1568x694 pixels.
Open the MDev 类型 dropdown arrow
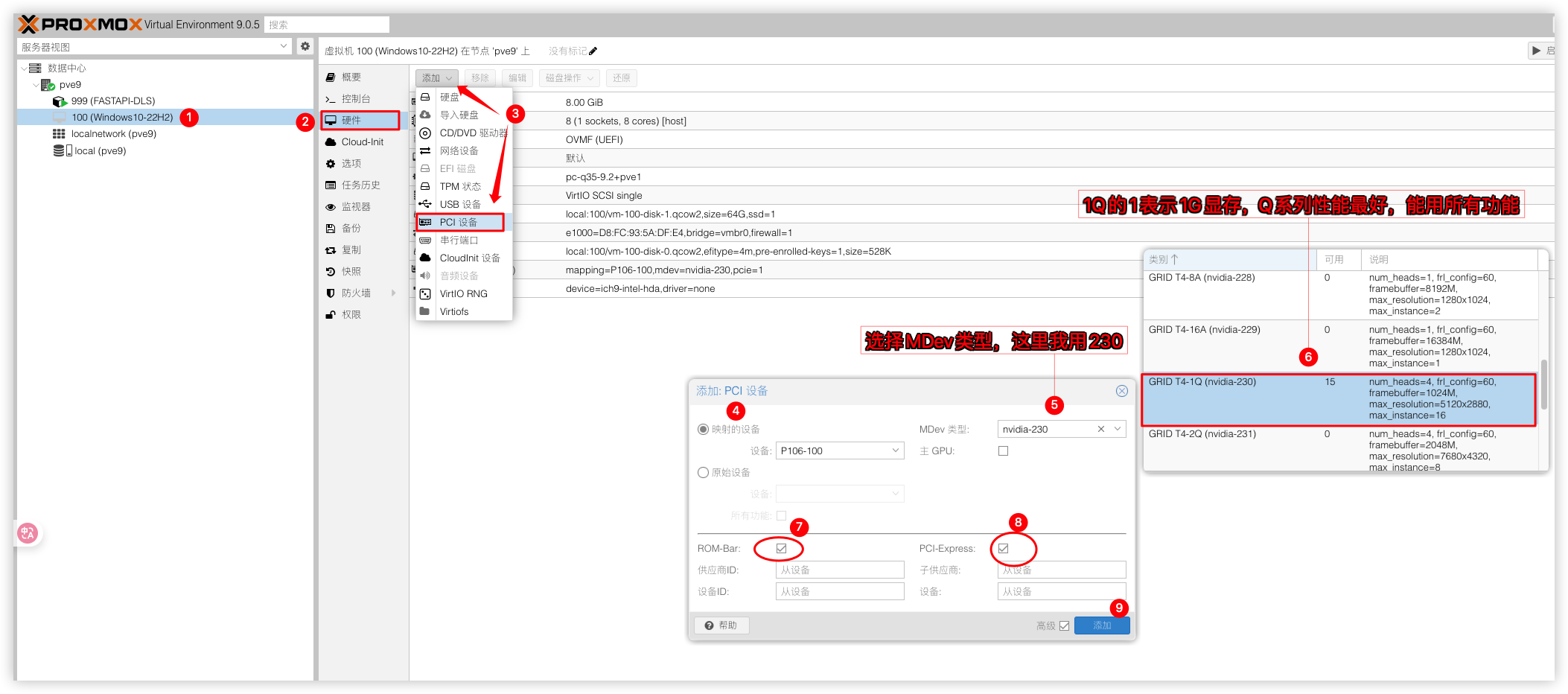tap(1118, 429)
